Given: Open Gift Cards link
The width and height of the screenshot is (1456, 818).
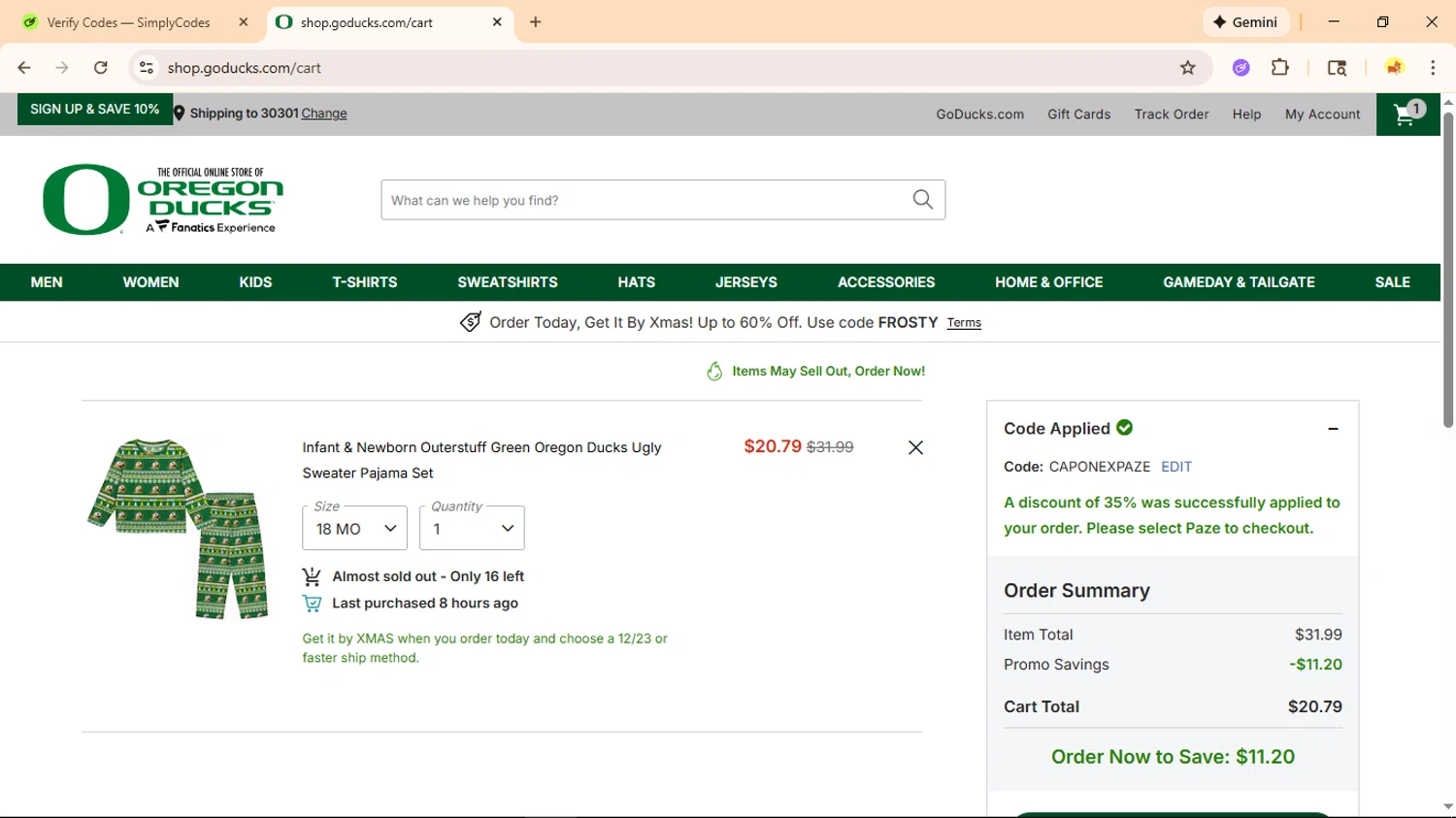Looking at the screenshot, I should (1078, 114).
